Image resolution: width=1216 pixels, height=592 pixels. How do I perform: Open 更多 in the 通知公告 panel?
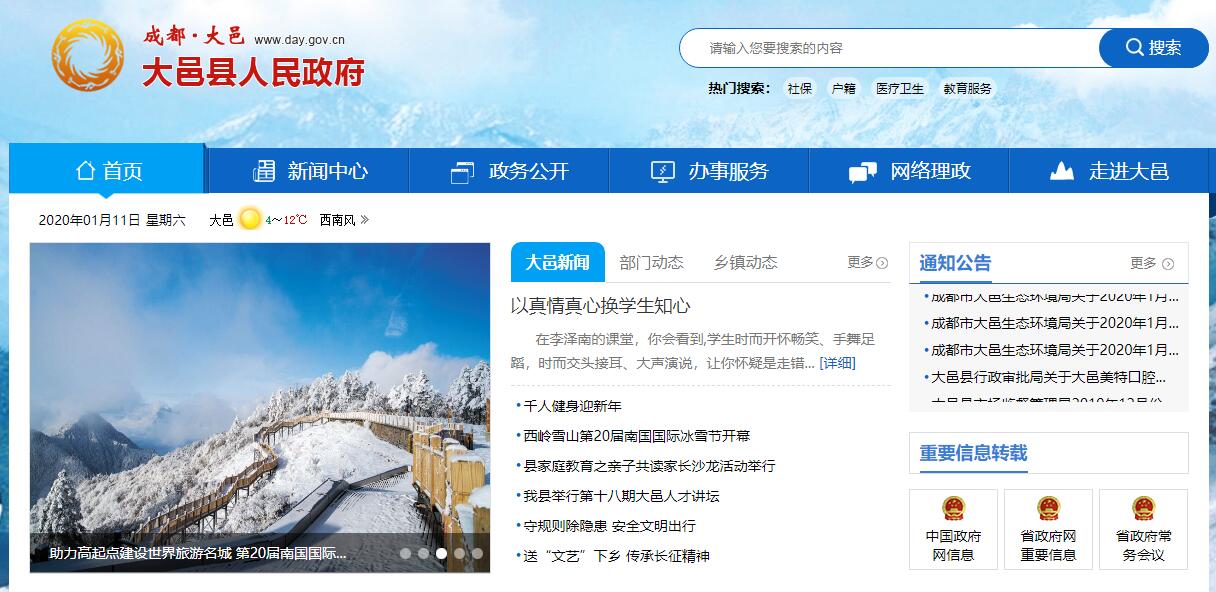coord(1152,263)
